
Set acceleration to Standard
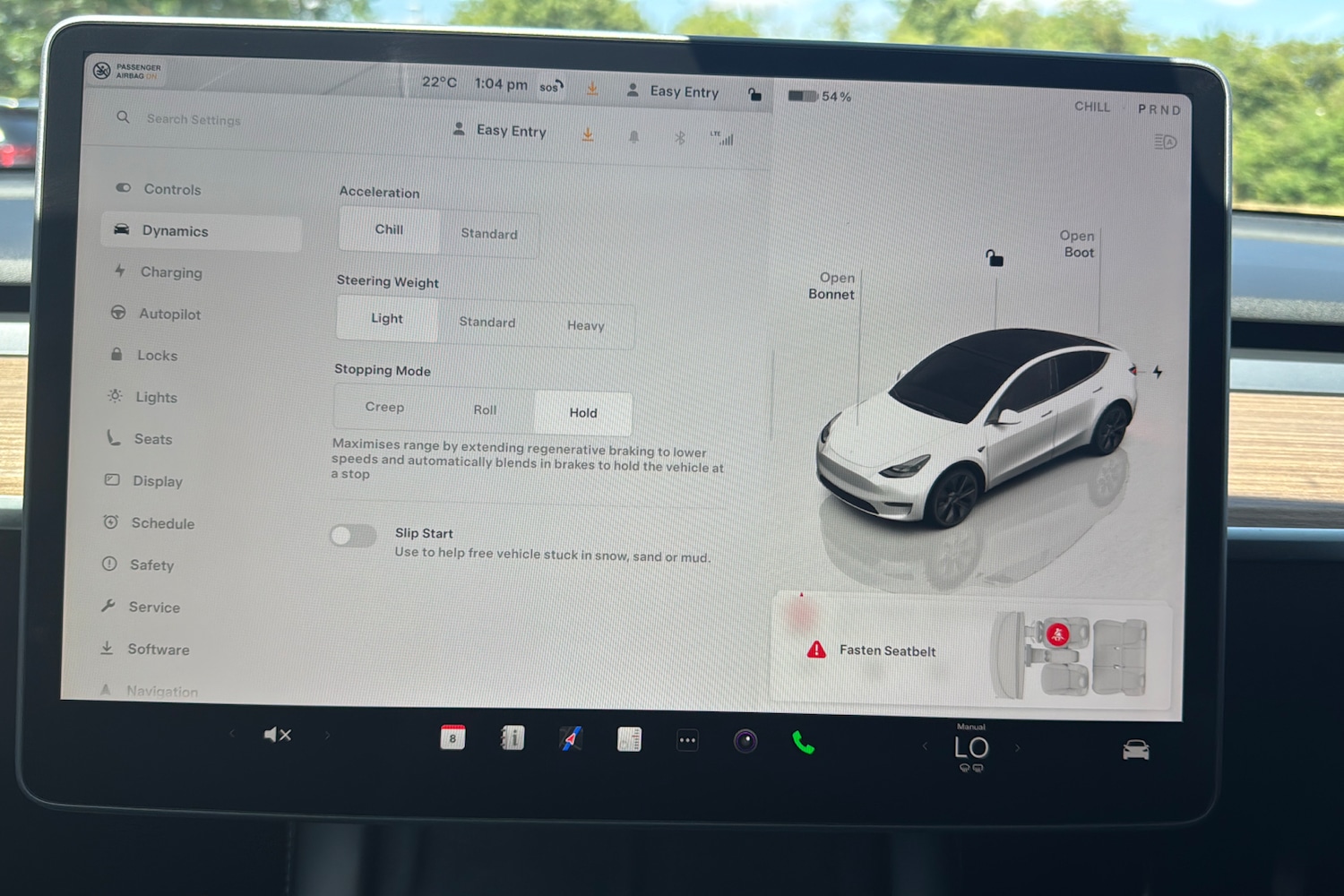[489, 234]
